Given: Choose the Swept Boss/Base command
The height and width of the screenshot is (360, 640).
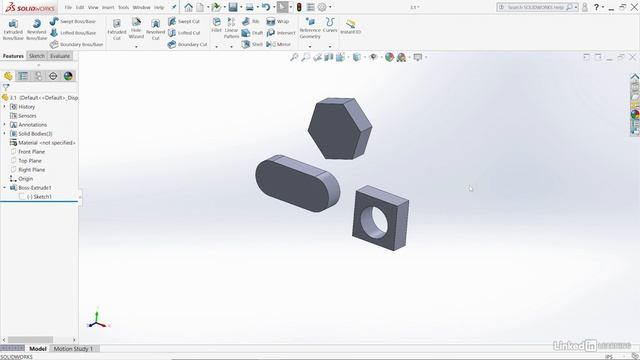Looking at the screenshot, I should pyautogui.click(x=73, y=21).
